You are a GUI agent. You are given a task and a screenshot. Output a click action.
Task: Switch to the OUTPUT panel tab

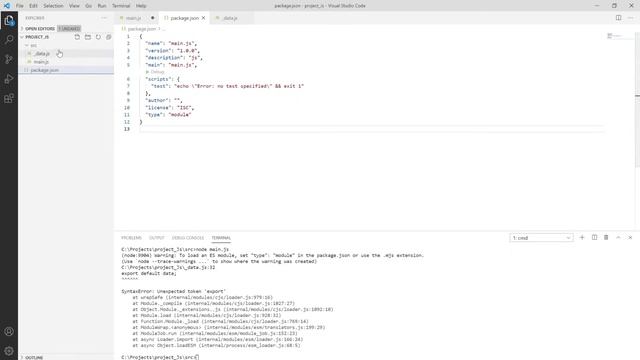(156, 238)
